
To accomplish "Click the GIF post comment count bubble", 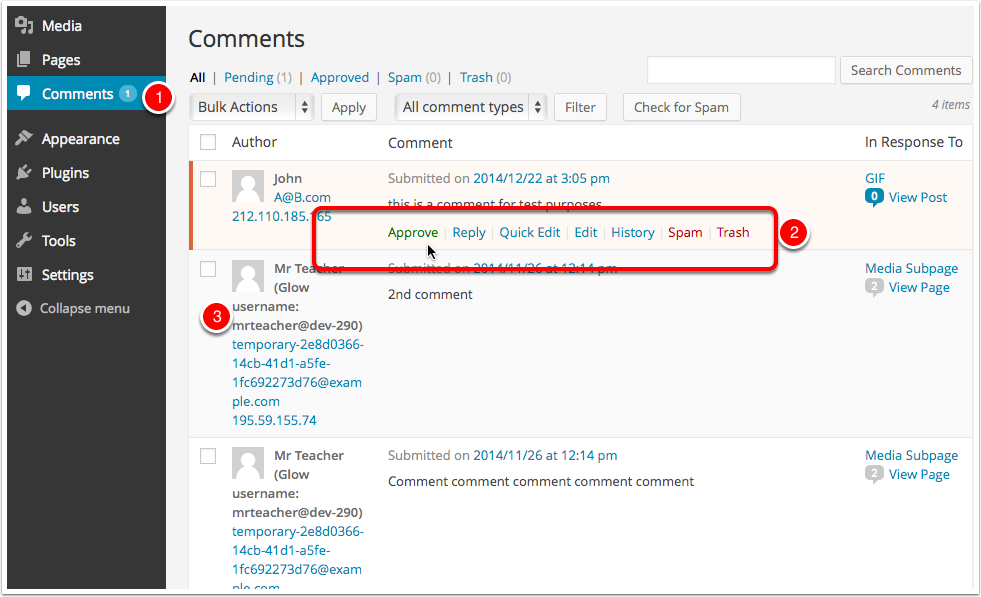I will click(x=874, y=198).
